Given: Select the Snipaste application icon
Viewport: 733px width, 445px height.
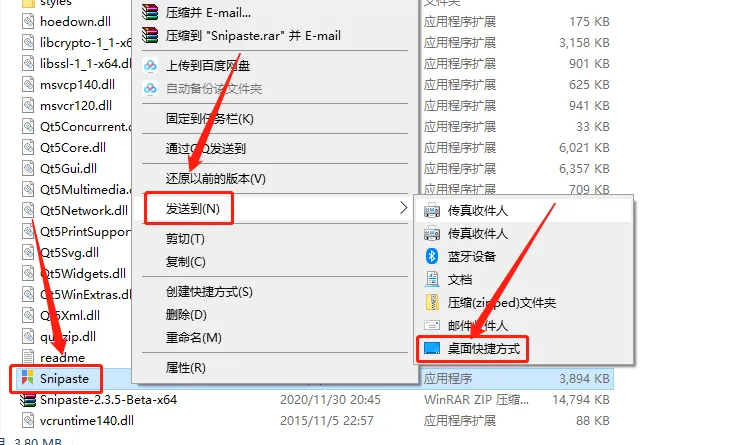Looking at the screenshot, I should [28, 378].
